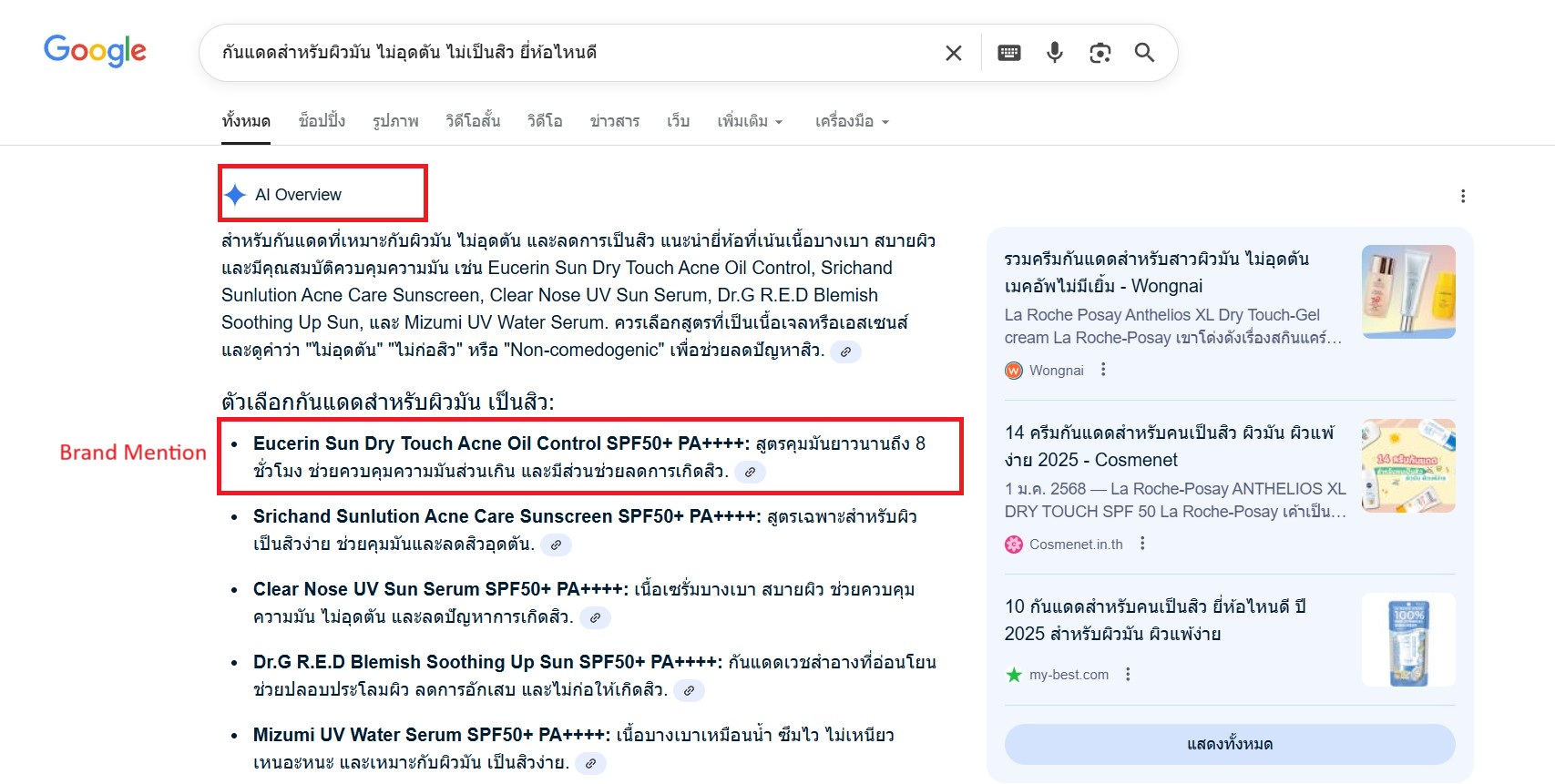Open the on-screen keyboard input tool

(x=1009, y=53)
